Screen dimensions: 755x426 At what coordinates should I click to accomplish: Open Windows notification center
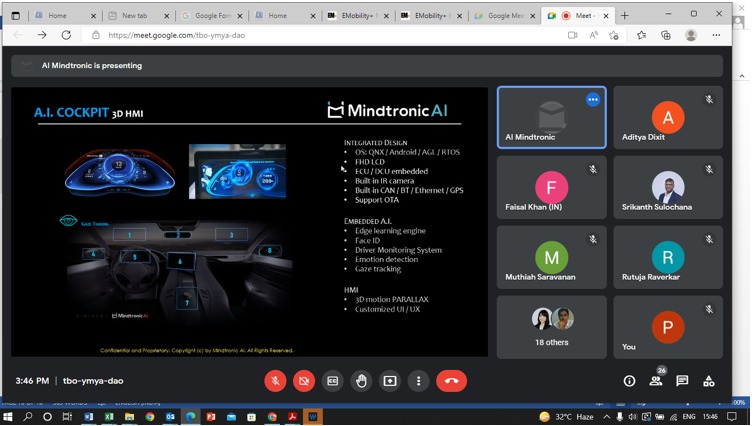coord(732,417)
